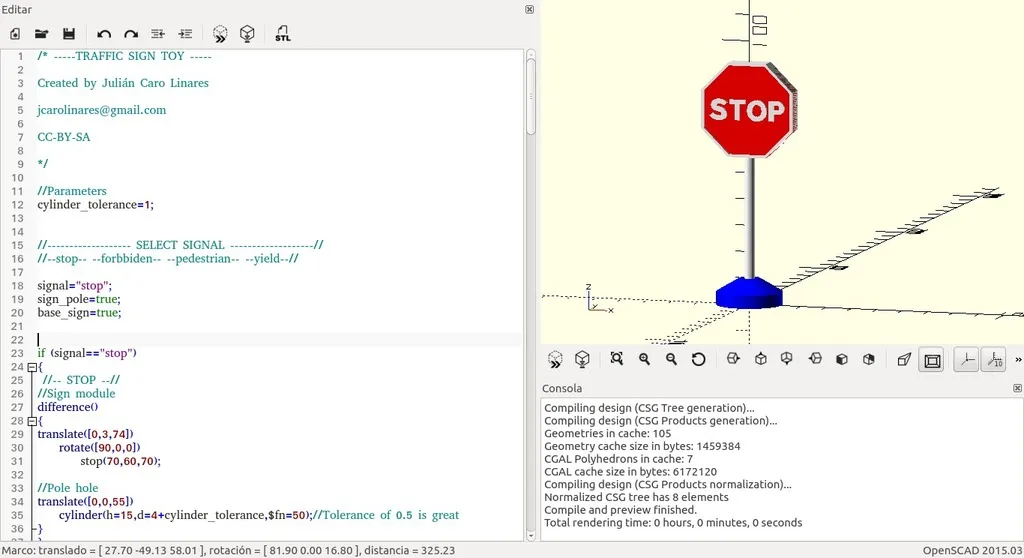
Task: Zoom out of the 3D view
Action: [x=671, y=359]
